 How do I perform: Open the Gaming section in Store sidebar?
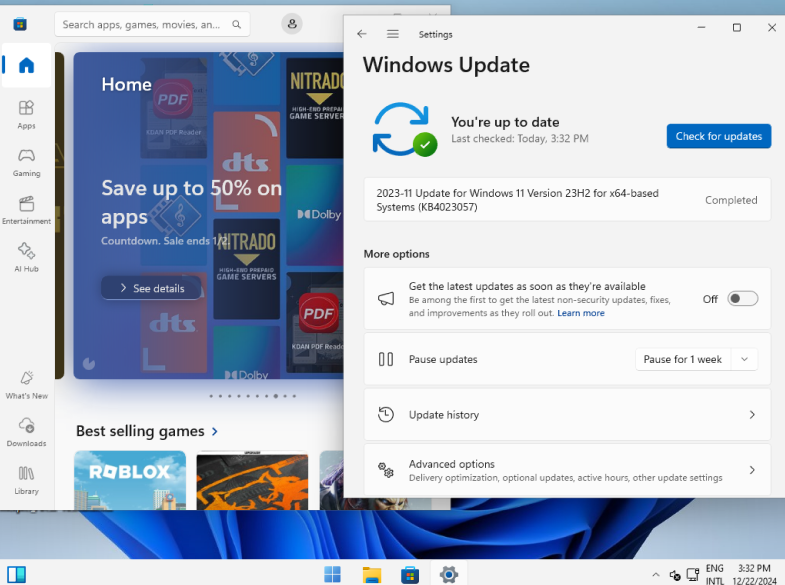point(26,163)
